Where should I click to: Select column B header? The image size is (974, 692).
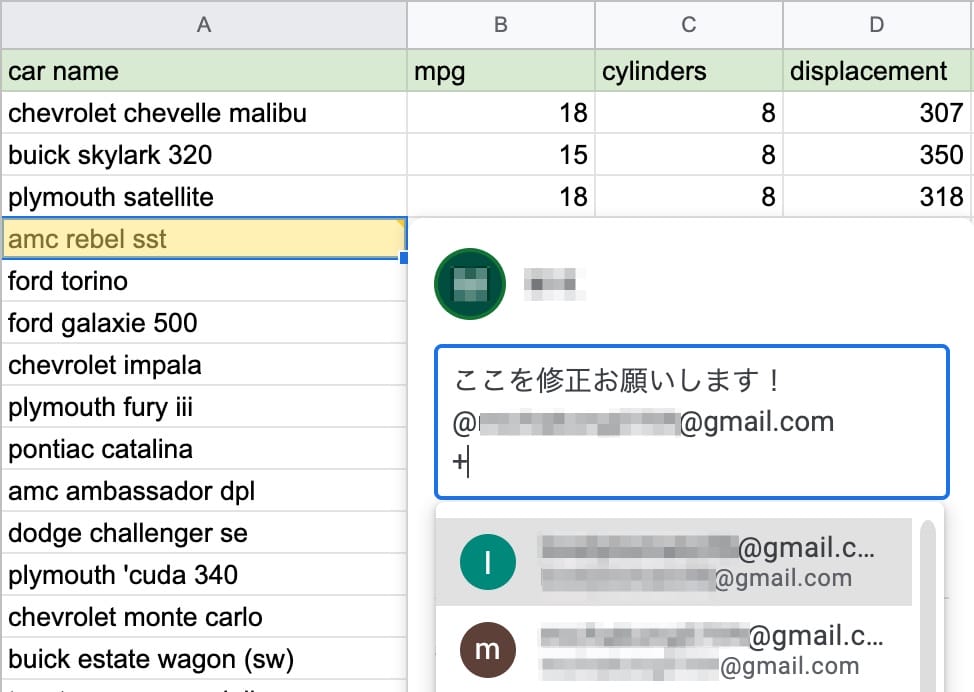tap(500, 25)
